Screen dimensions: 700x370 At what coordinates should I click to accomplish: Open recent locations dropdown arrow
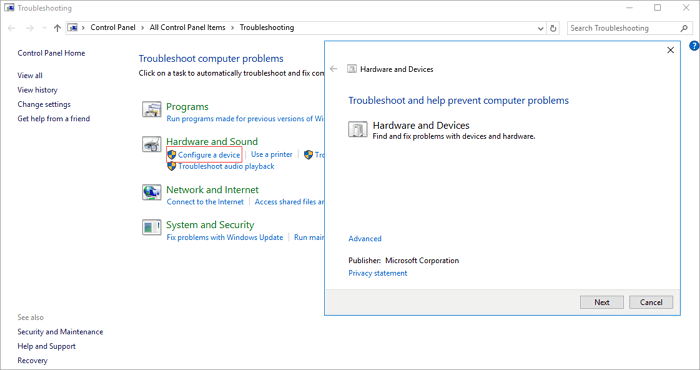click(44, 28)
